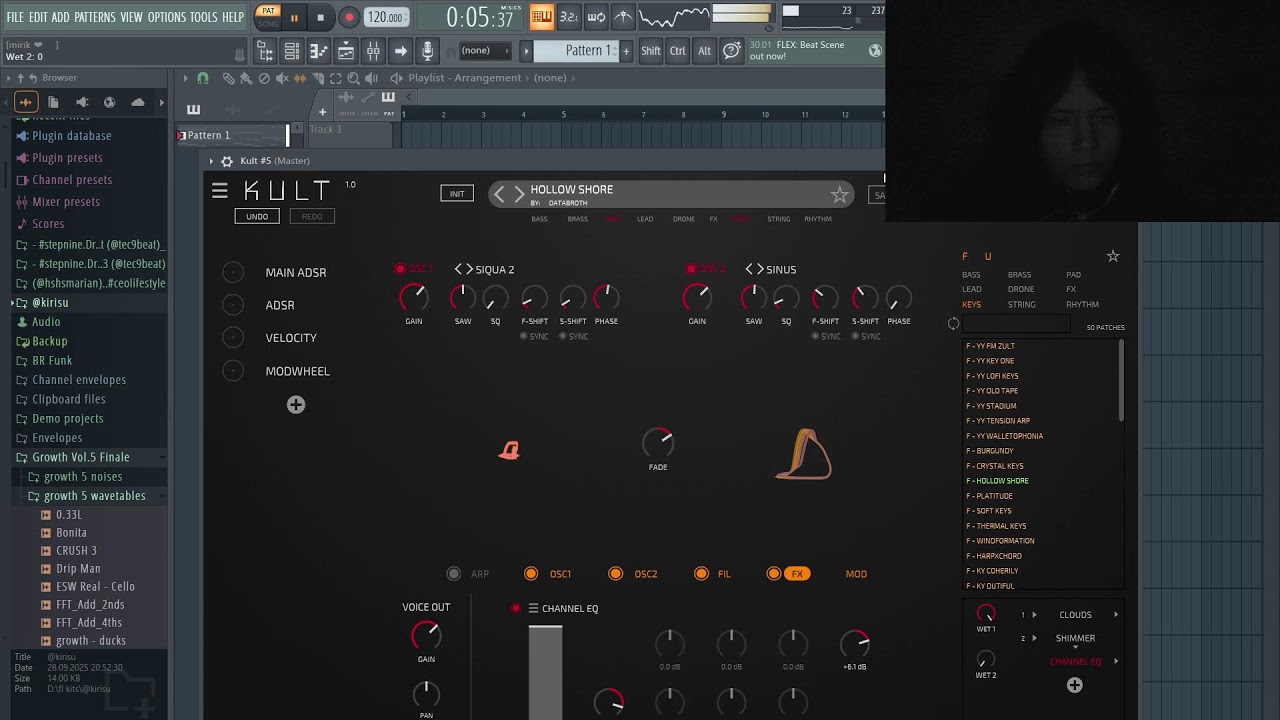Open the channel rack icon

click(x=292, y=51)
